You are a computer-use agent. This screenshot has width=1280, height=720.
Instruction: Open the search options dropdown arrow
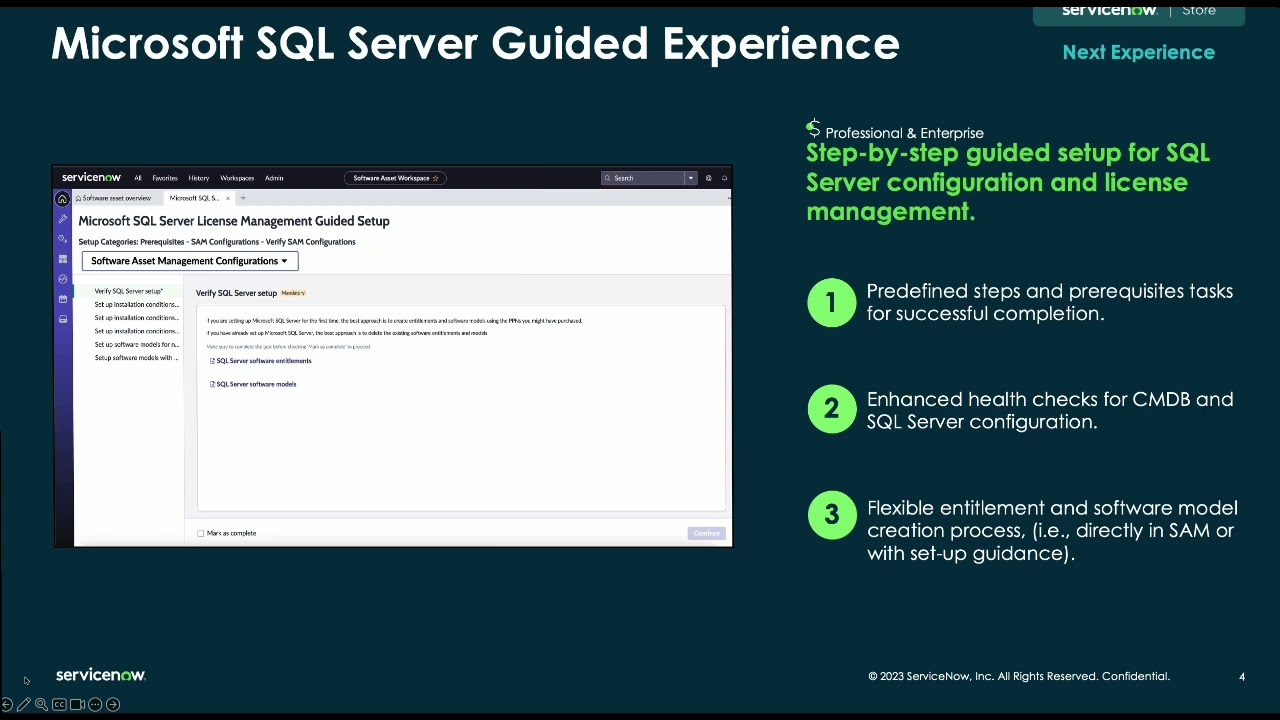pyautogui.click(x=690, y=178)
